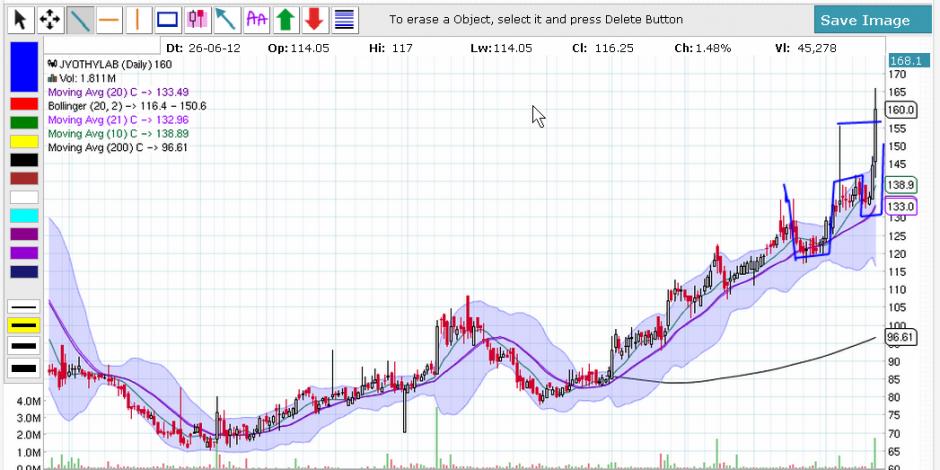
Task: Choose the dark magenta color swatch
Action: [x=24, y=234]
